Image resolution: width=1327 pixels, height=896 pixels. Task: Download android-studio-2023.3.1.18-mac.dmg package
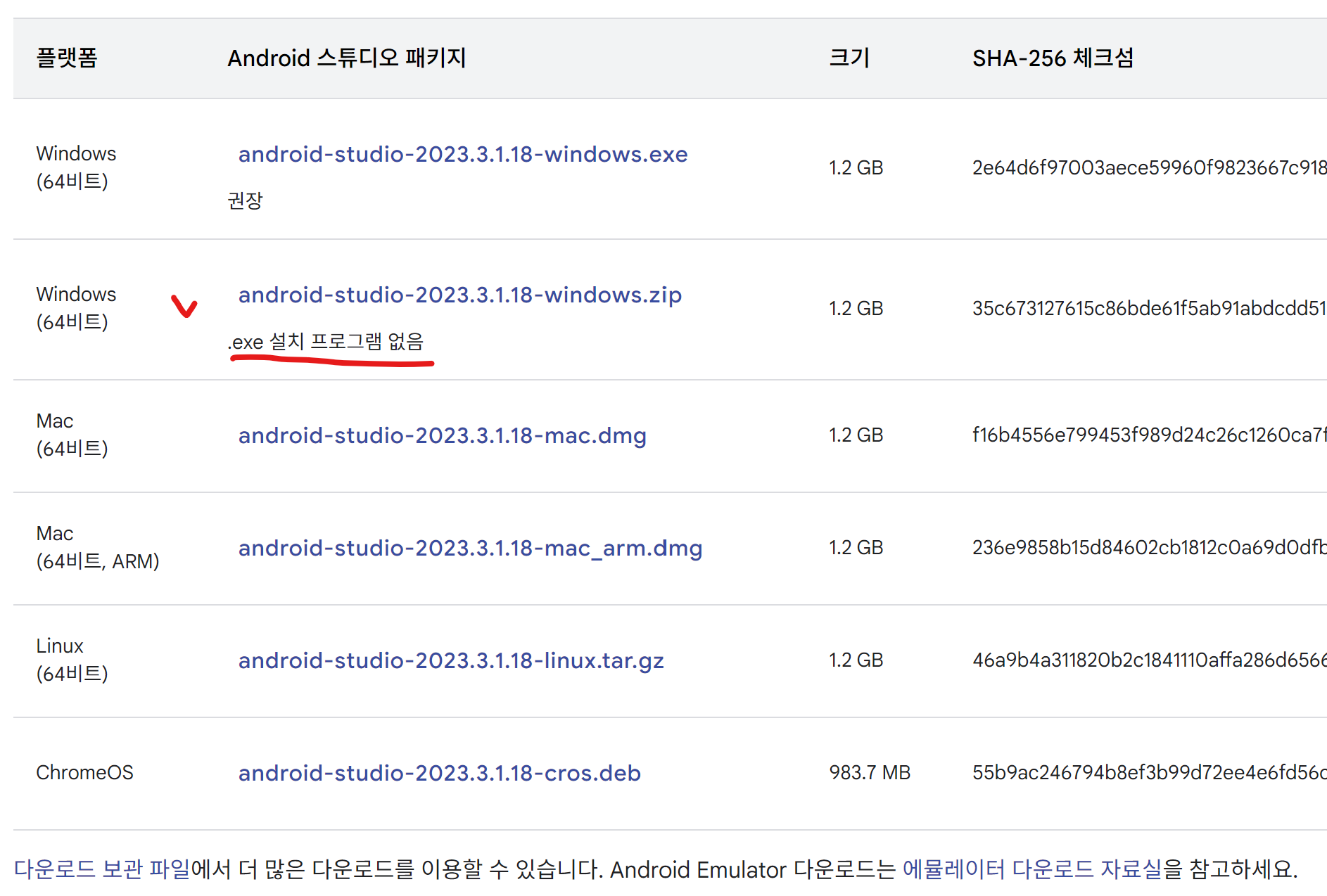tap(442, 435)
